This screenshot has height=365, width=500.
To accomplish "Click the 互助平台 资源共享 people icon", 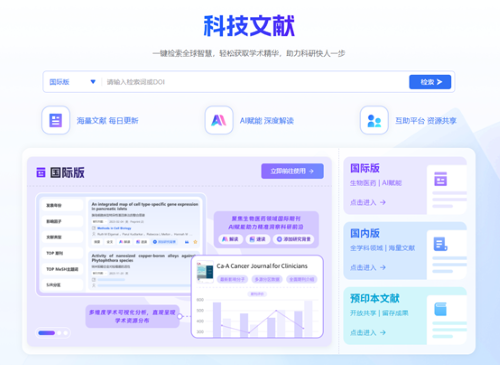I will (374, 120).
